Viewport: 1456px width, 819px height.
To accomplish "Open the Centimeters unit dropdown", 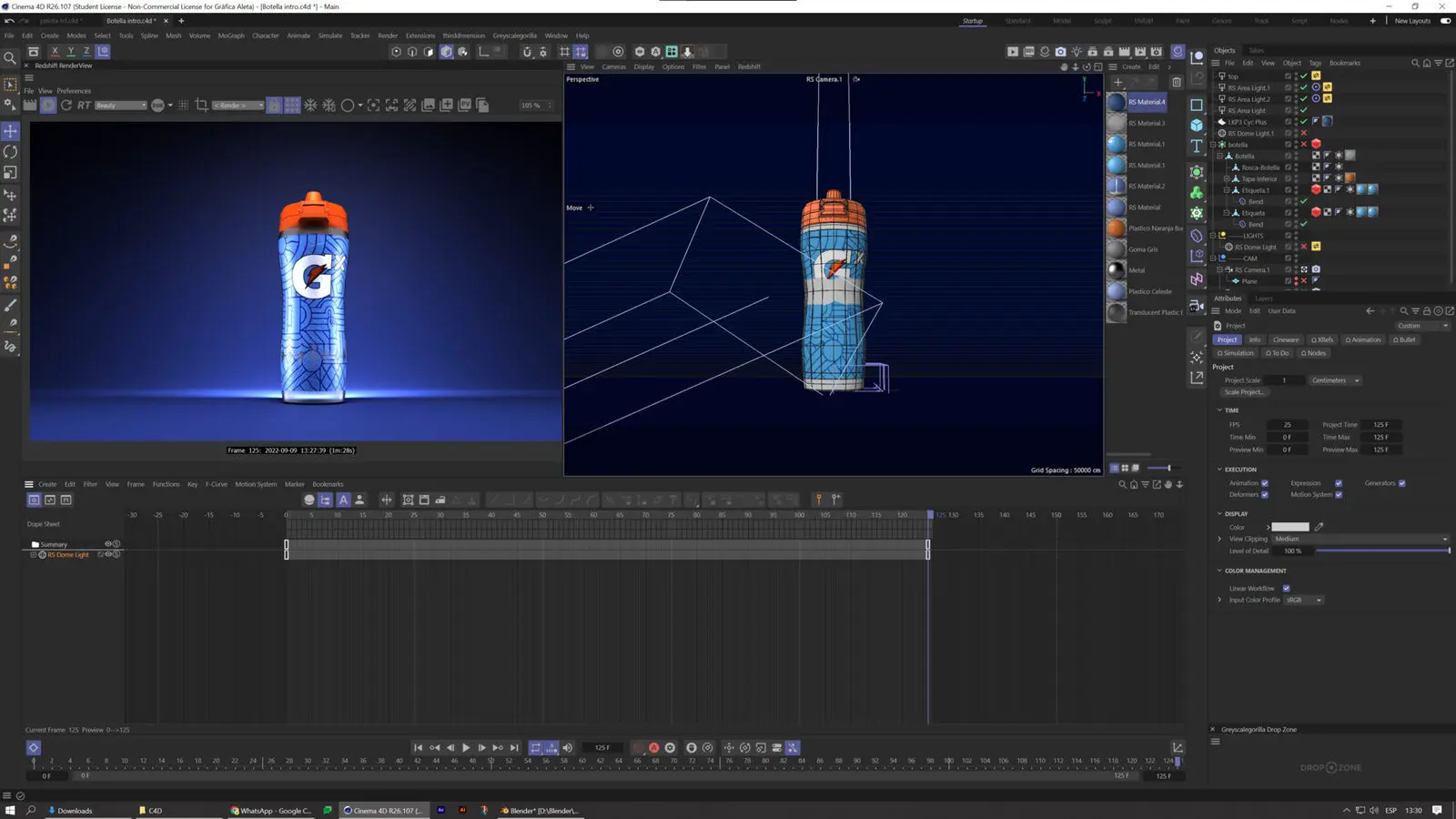I will point(1335,380).
